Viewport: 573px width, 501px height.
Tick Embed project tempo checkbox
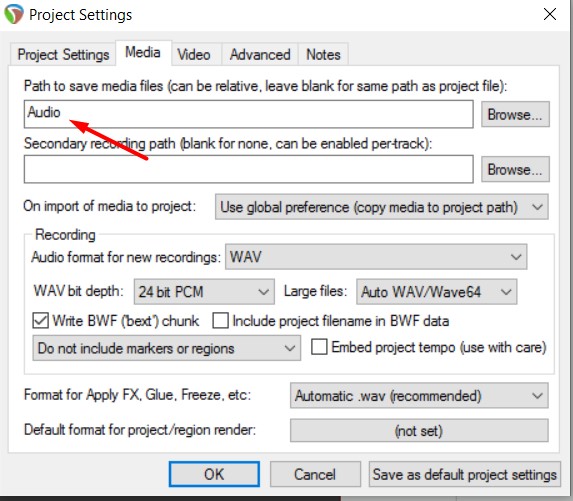(x=319, y=347)
